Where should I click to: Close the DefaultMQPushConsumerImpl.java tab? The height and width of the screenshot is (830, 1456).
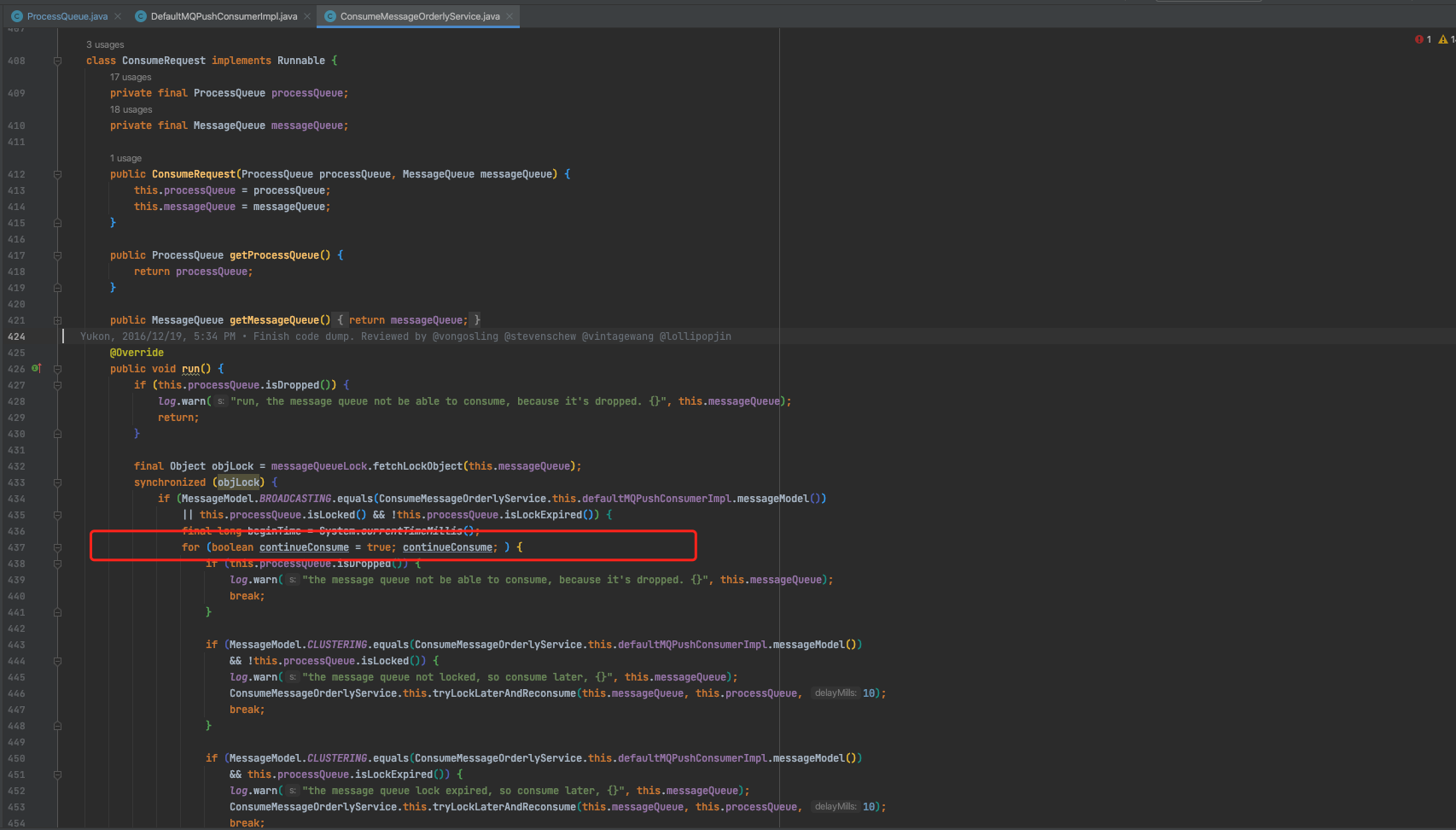point(307,16)
